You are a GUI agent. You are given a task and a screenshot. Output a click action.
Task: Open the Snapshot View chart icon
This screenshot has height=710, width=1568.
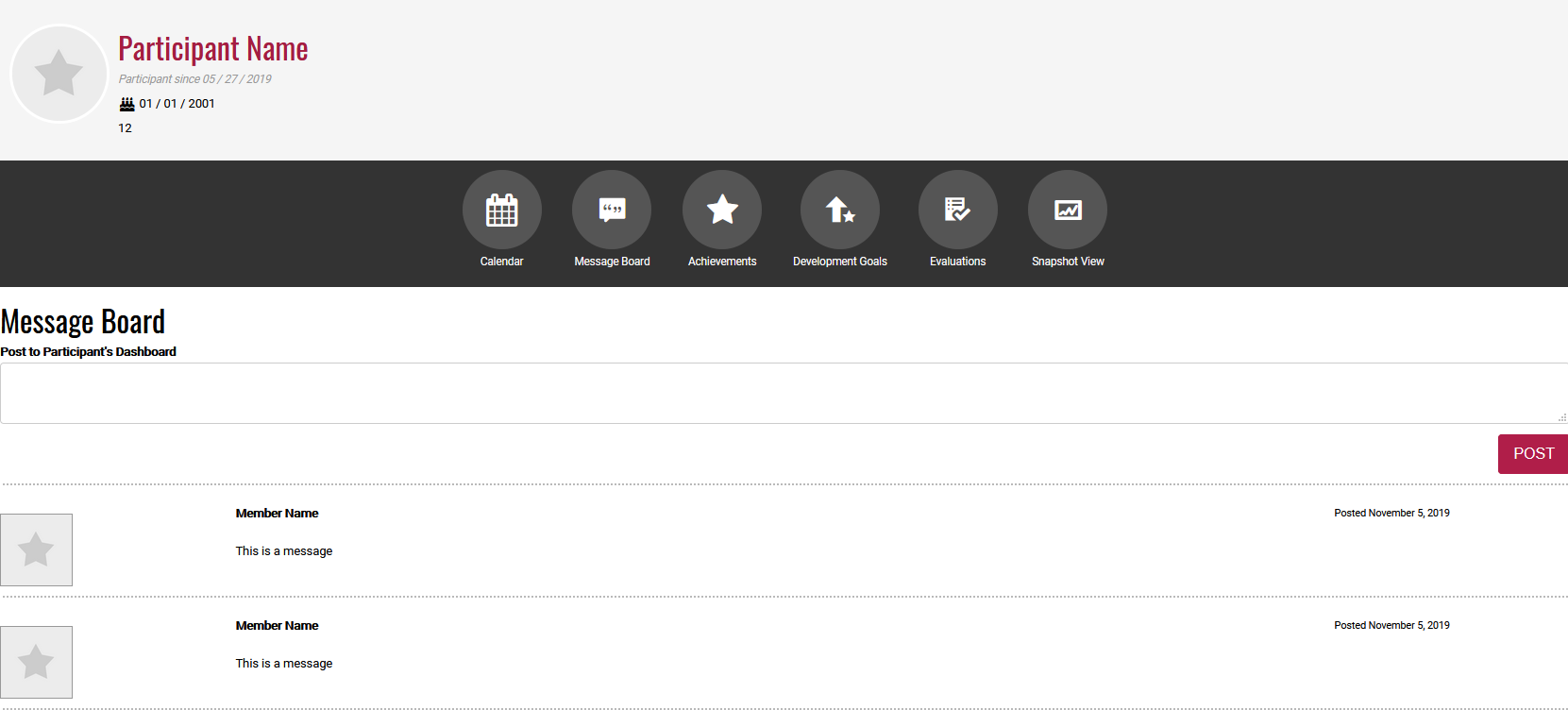pos(1068,210)
